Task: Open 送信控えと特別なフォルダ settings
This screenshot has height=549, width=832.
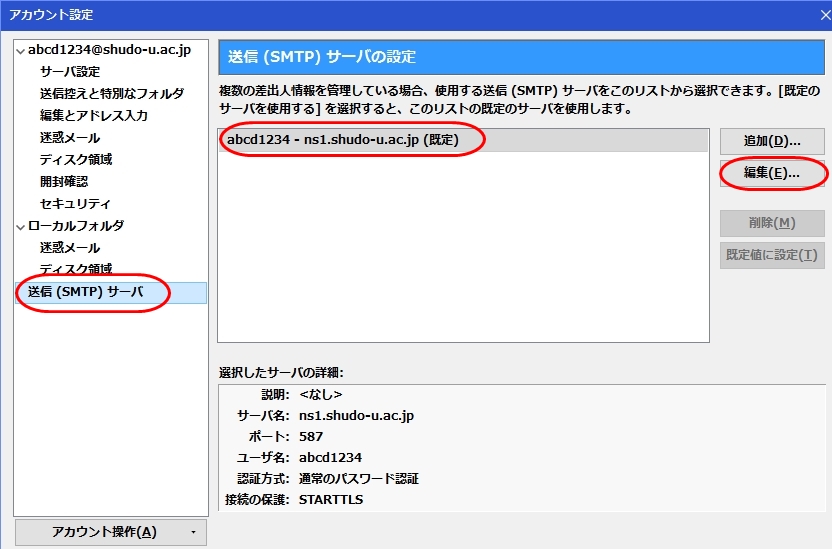Action: pos(111,94)
